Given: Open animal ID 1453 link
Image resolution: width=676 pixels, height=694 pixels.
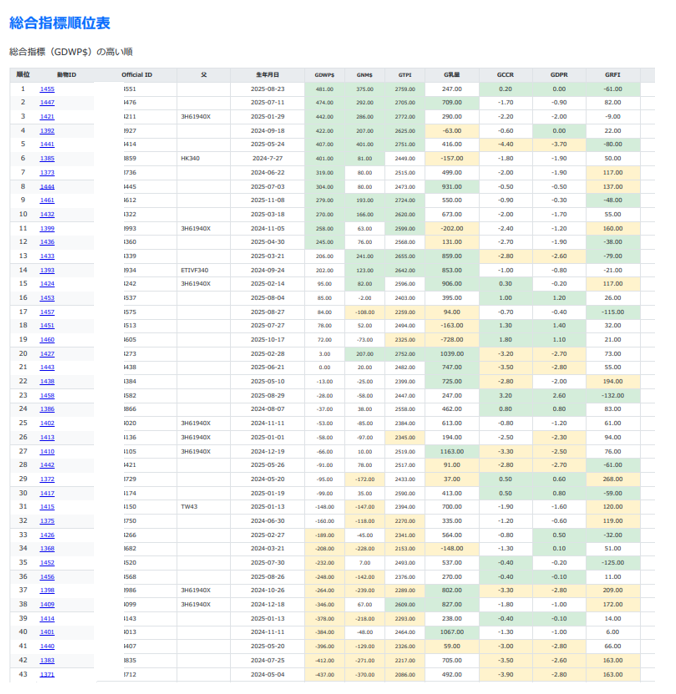Looking at the screenshot, I should coord(47,298).
